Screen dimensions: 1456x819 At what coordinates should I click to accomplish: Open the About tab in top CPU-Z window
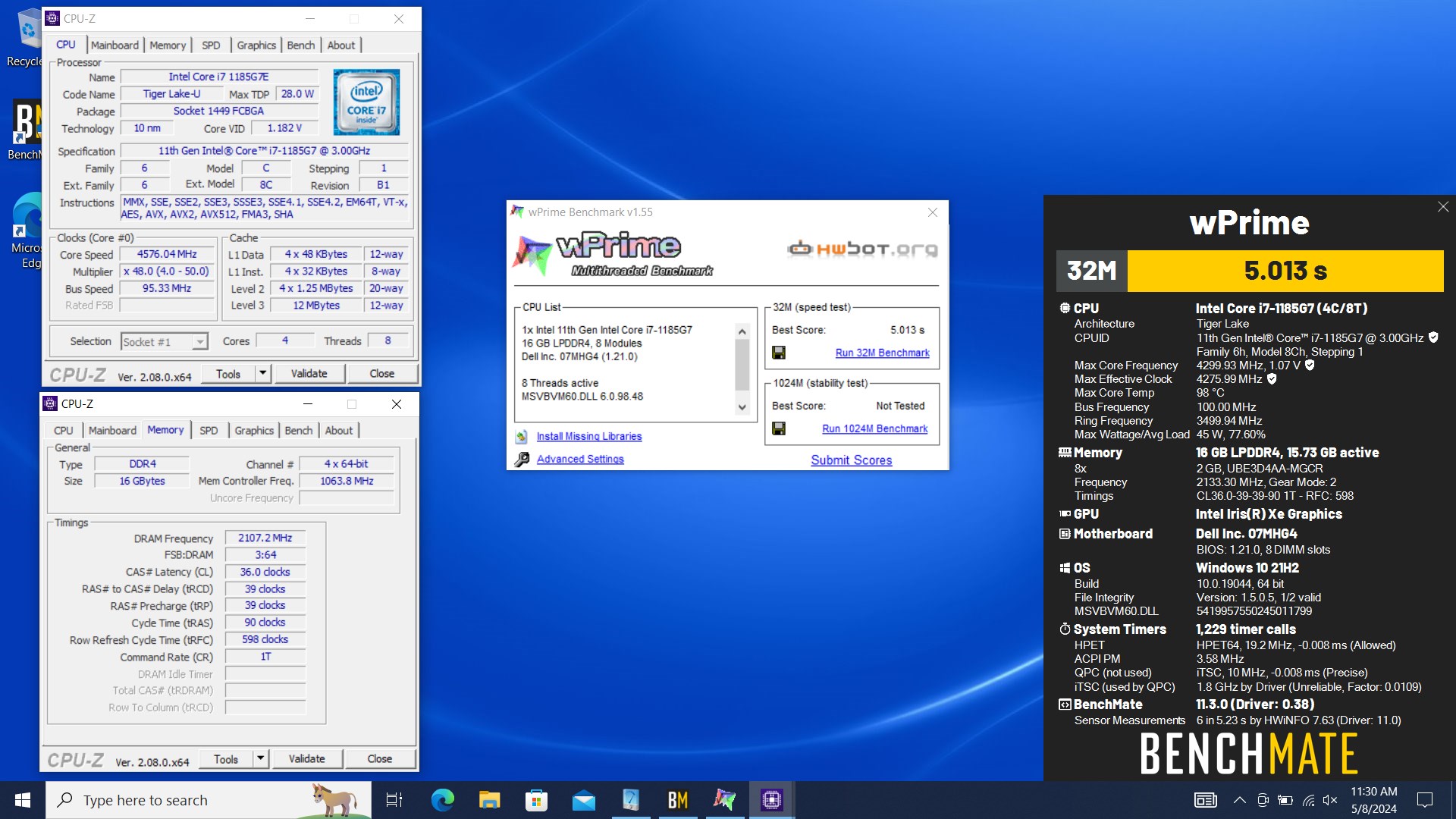point(341,45)
